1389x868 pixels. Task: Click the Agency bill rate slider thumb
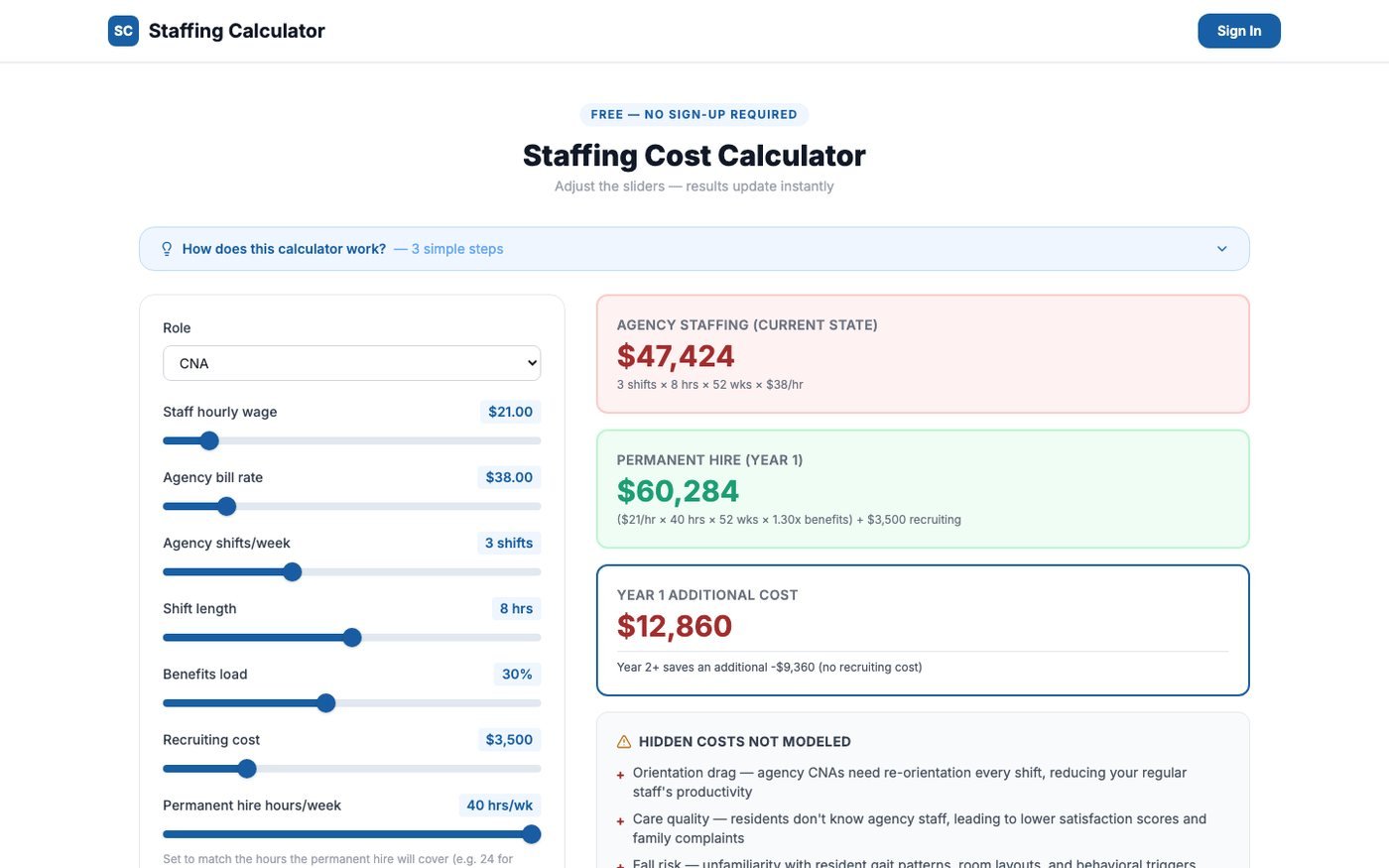pos(226,506)
